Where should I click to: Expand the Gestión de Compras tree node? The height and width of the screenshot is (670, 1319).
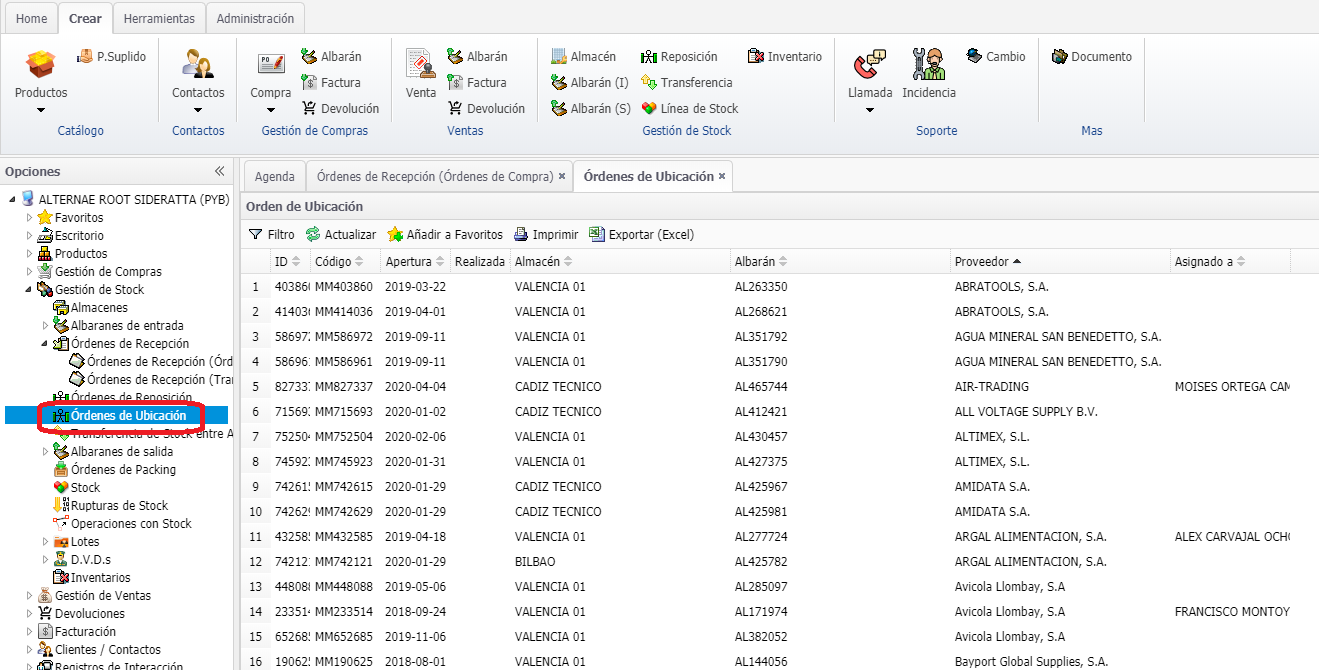click(29, 272)
